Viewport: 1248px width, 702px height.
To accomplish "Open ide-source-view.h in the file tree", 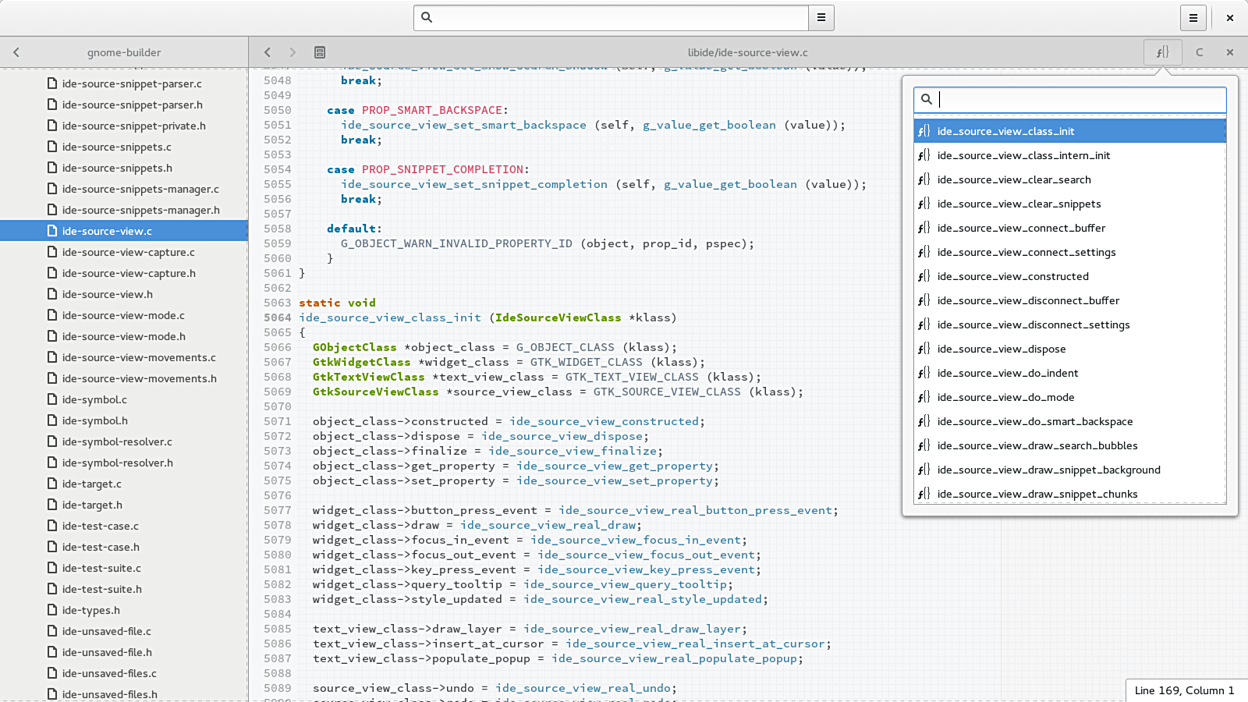I will pos(107,294).
